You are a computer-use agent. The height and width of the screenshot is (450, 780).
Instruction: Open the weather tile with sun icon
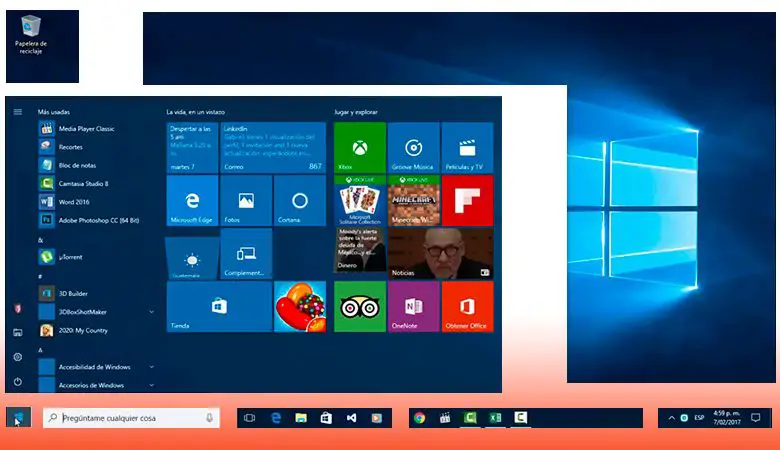(192, 258)
